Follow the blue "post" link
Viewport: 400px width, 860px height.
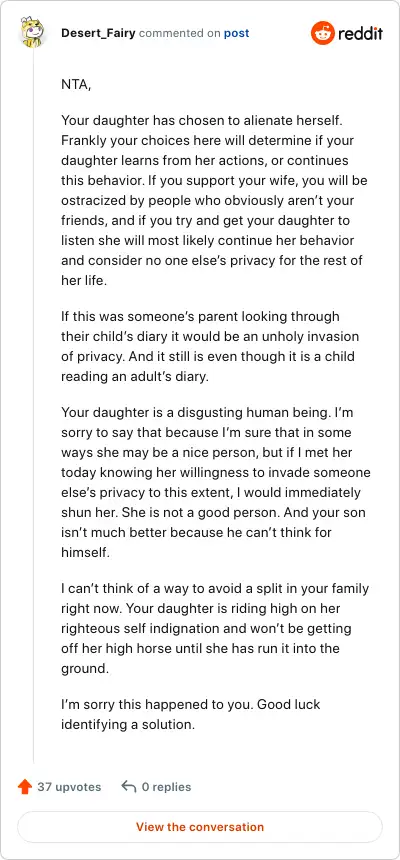click(x=236, y=33)
